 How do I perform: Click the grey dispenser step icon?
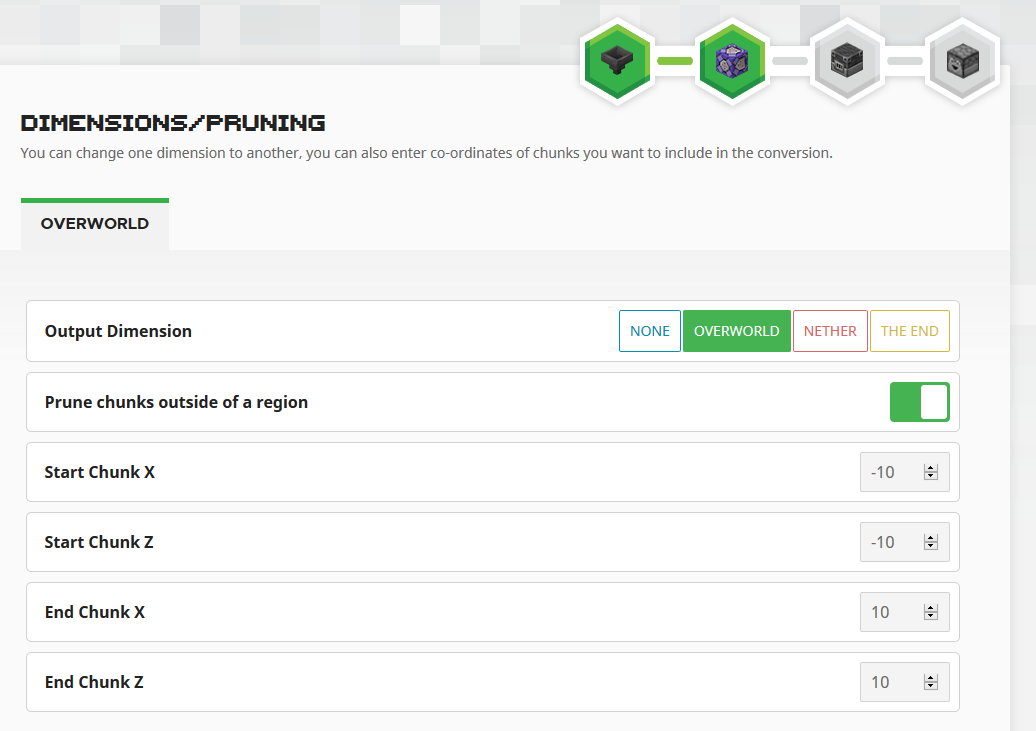click(962, 61)
